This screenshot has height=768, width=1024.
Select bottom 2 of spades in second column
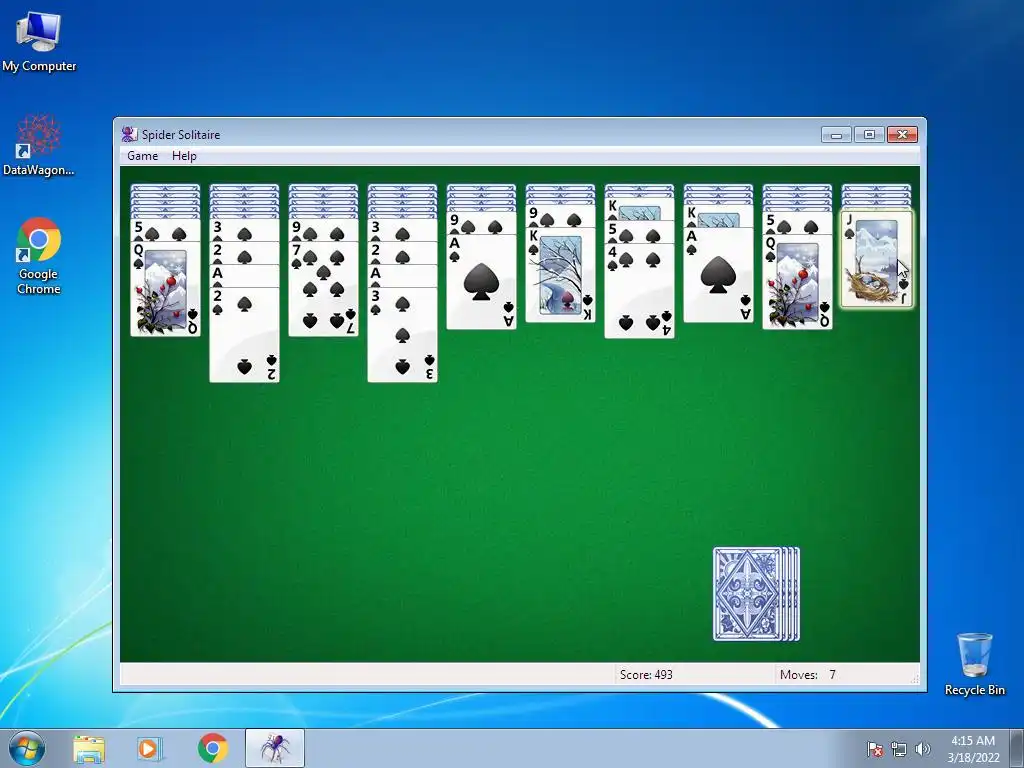tap(244, 335)
